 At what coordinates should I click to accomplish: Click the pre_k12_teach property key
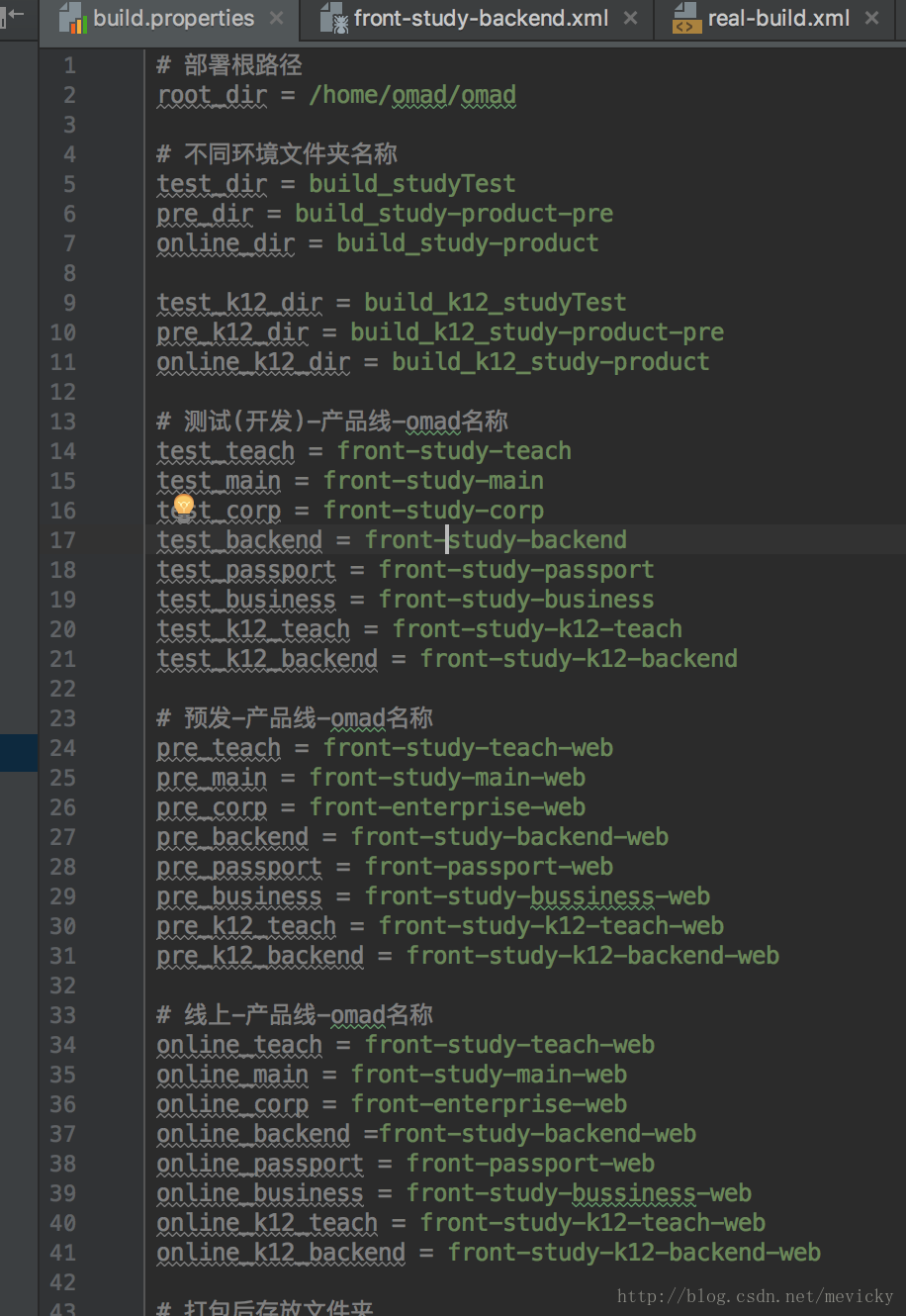click(246, 926)
